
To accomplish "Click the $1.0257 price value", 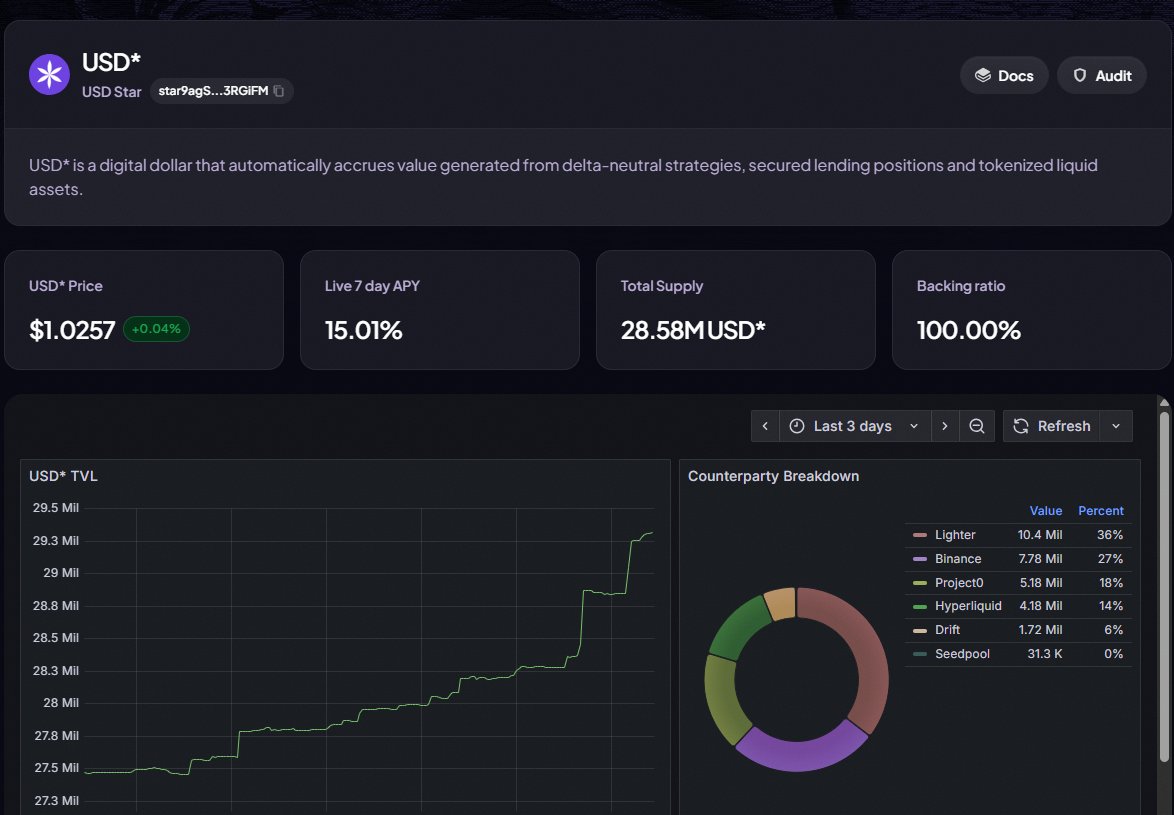I will pyautogui.click(x=72, y=330).
